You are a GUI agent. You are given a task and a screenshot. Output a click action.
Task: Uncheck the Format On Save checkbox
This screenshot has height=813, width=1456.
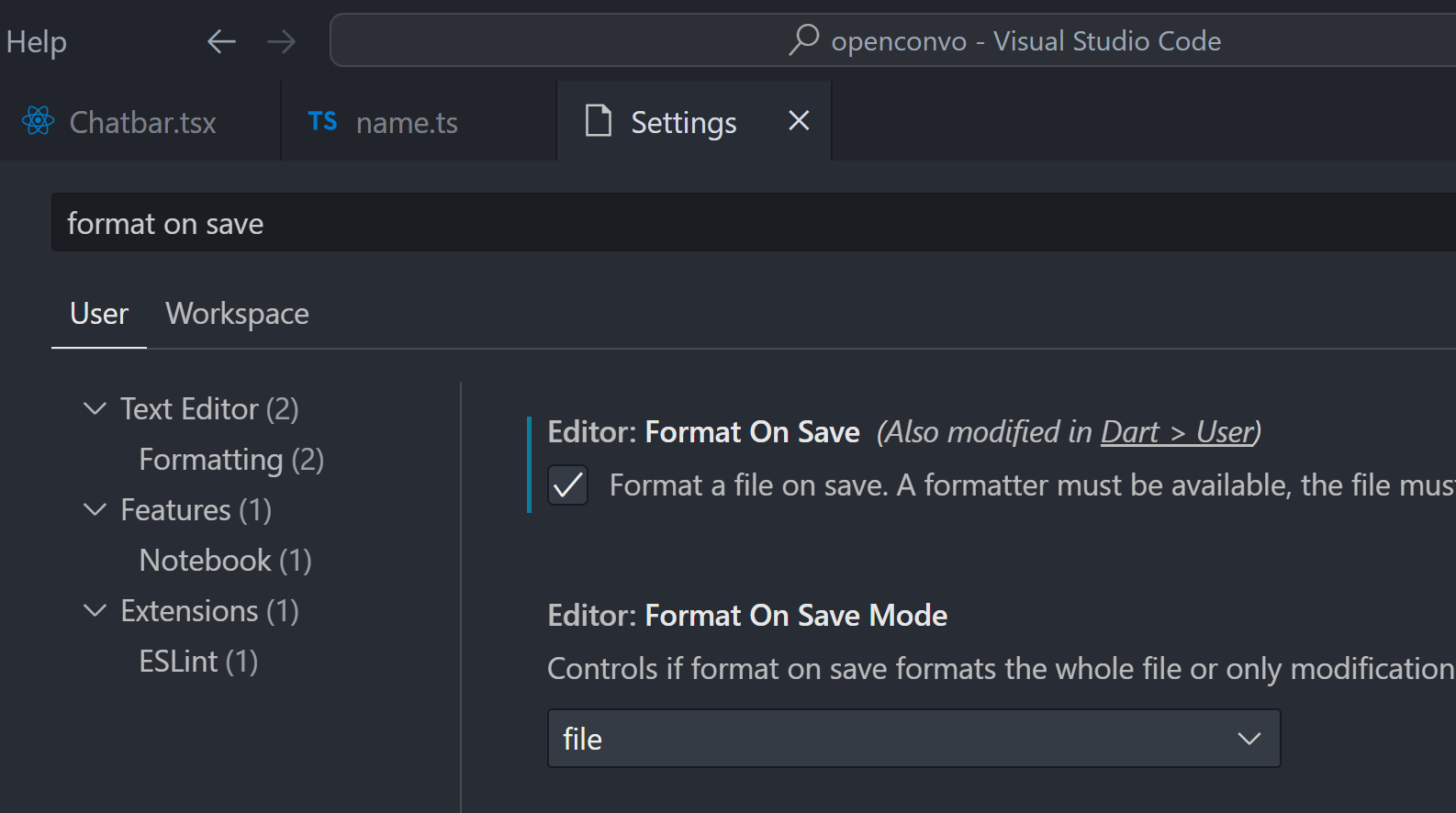[567, 484]
